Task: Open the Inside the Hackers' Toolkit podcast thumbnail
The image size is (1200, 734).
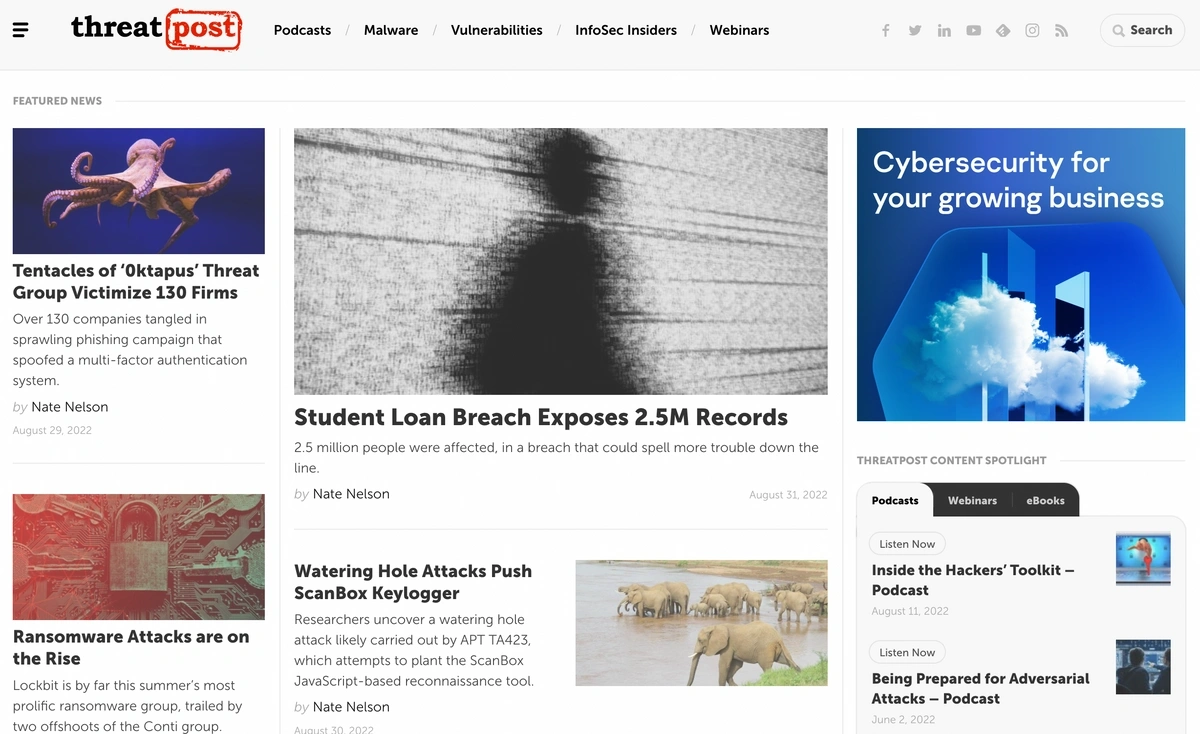Action: [1143, 559]
